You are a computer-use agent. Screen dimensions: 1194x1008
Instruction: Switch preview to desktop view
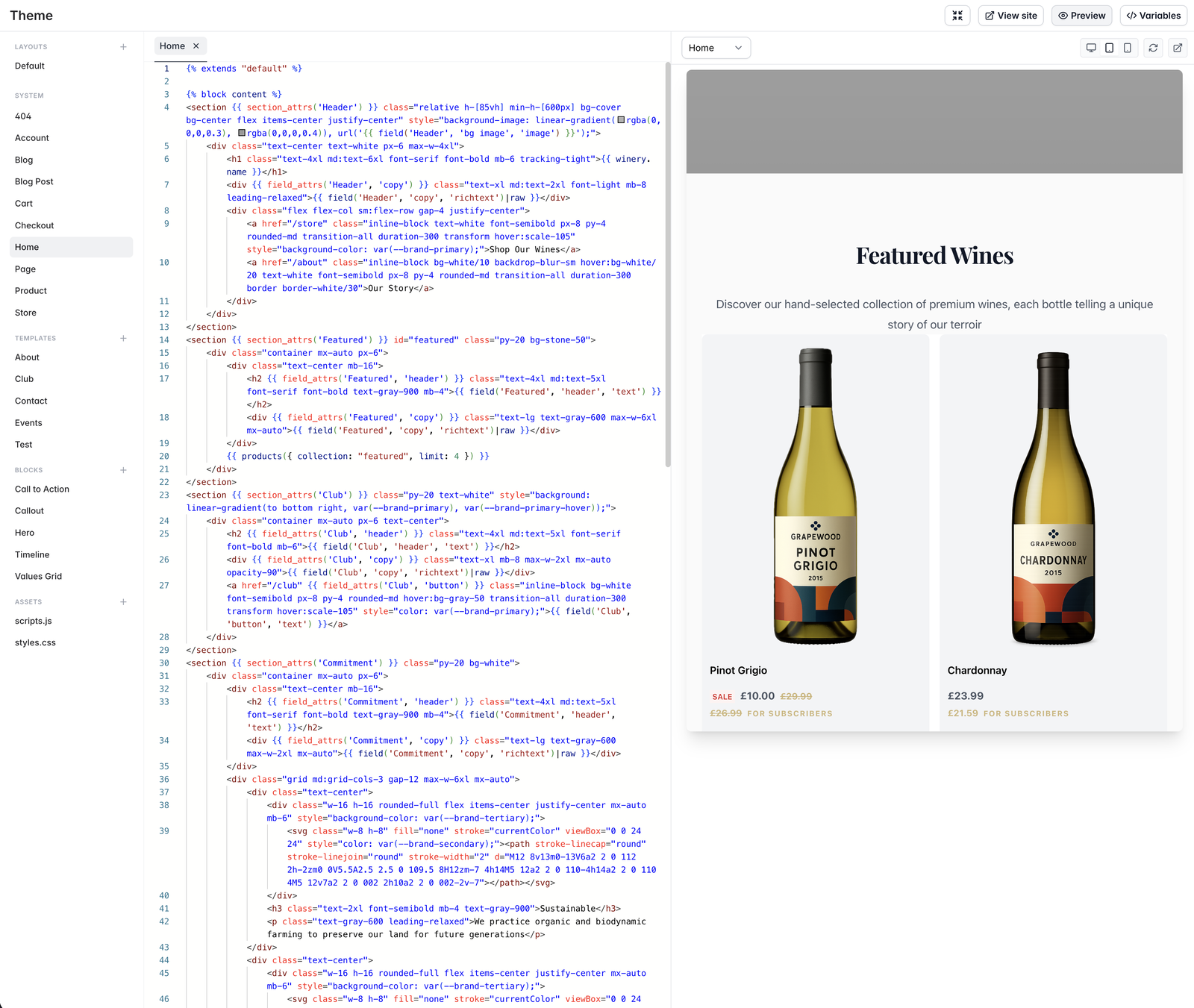click(x=1091, y=48)
